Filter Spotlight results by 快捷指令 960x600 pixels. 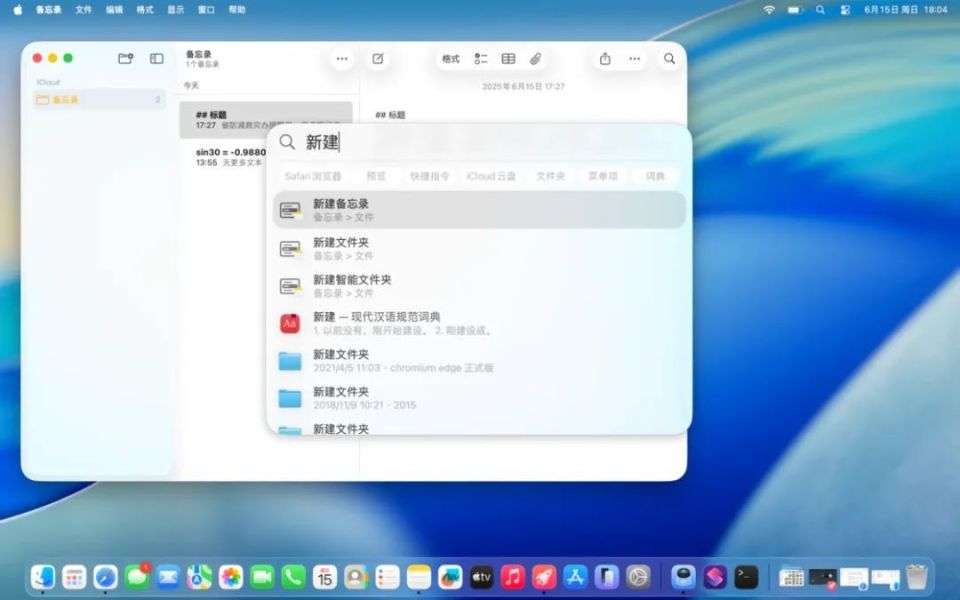point(429,176)
